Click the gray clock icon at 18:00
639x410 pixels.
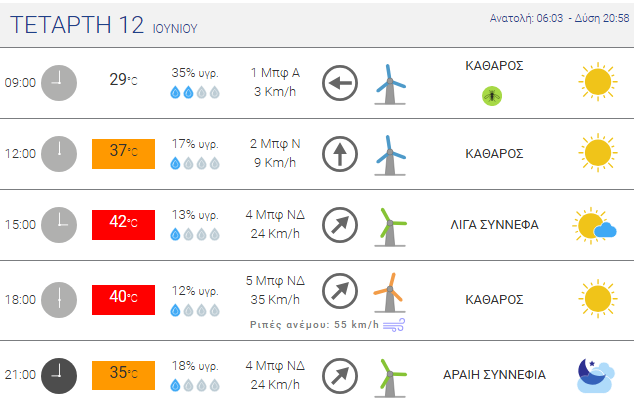pyautogui.click(x=59, y=300)
